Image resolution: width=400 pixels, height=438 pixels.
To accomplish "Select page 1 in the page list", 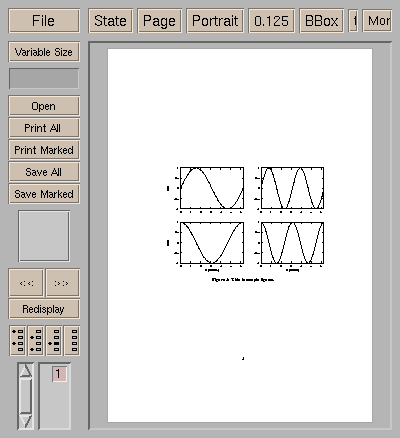I will tap(59, 374).
